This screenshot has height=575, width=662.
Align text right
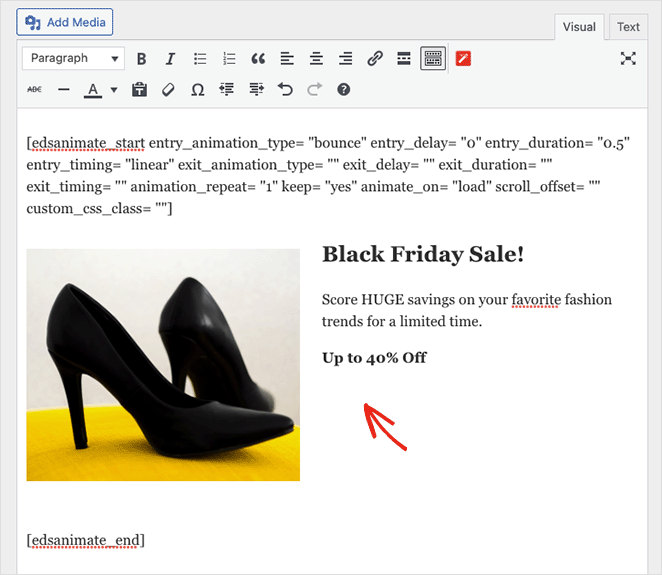[345, 59]
